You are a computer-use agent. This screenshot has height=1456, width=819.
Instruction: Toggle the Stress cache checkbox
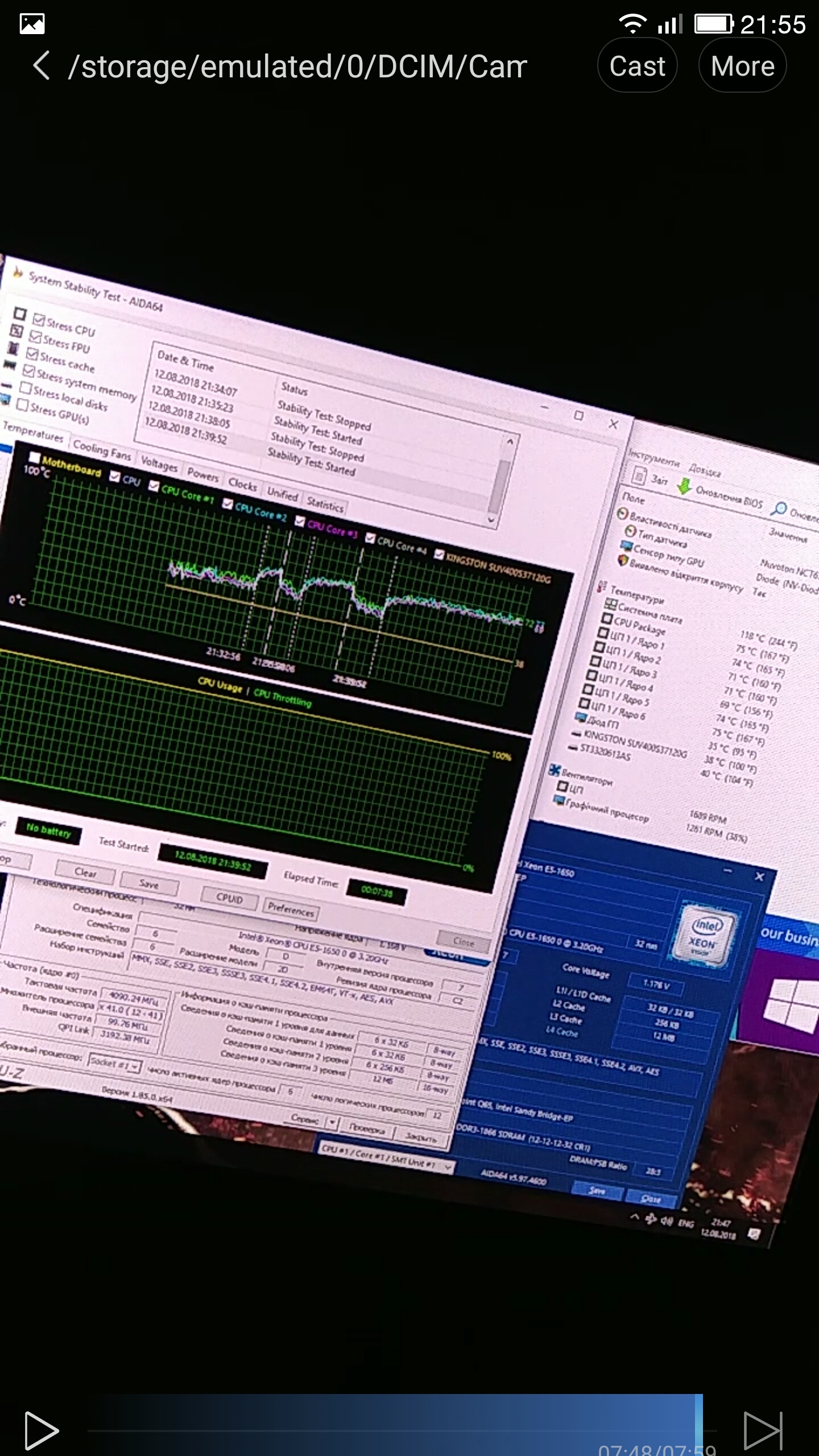[x=32, y=354]
